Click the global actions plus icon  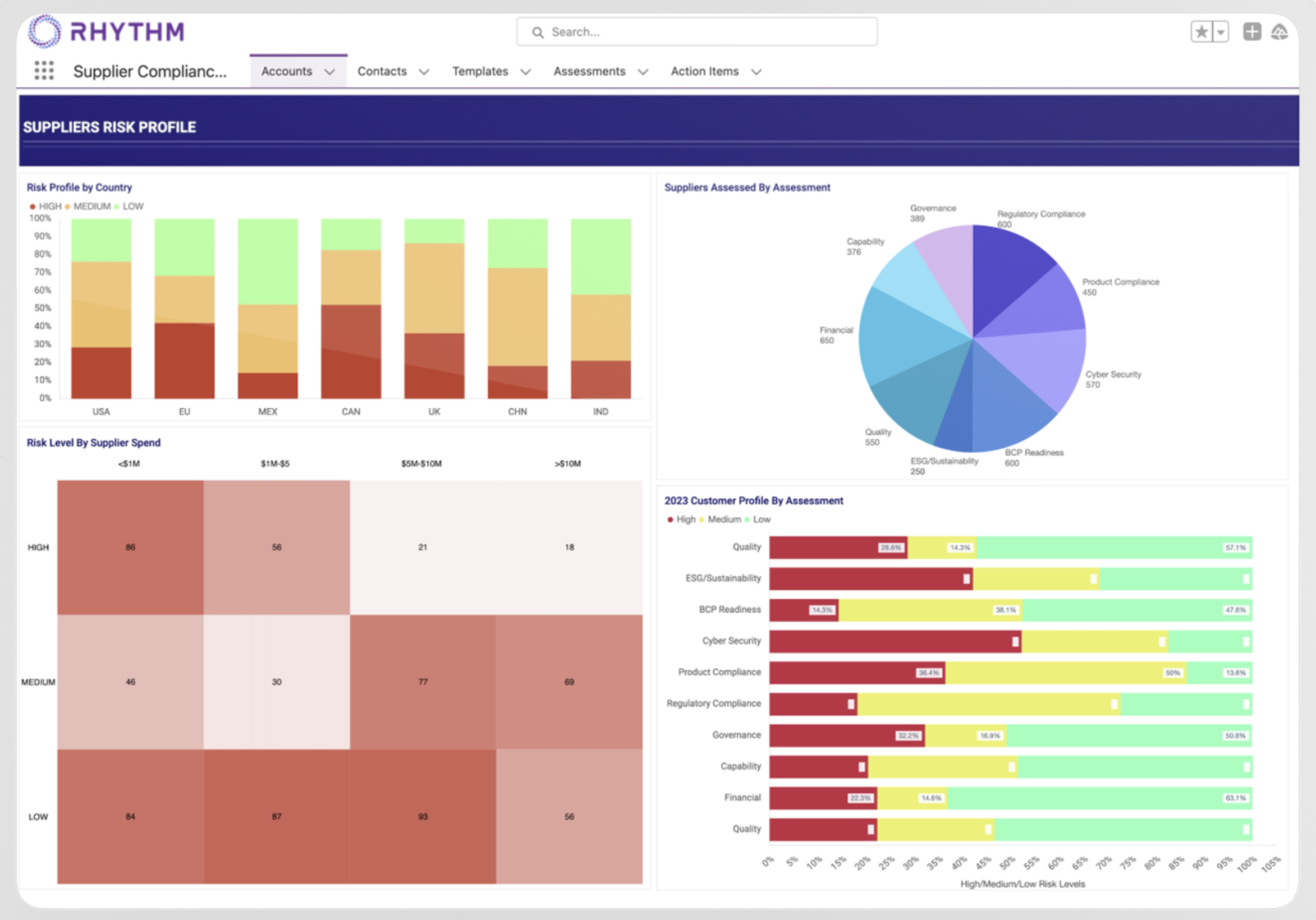[x=1251, y=31]
